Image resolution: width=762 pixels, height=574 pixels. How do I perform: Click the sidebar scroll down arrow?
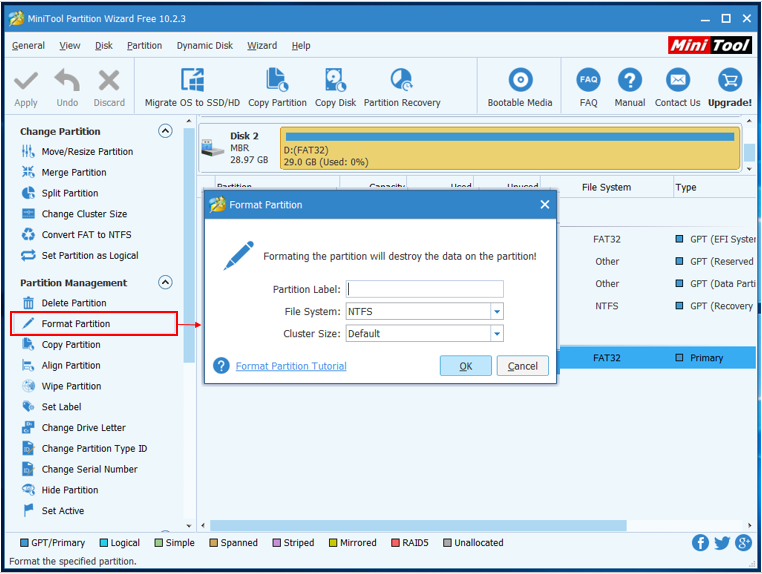tap(189, 526)
